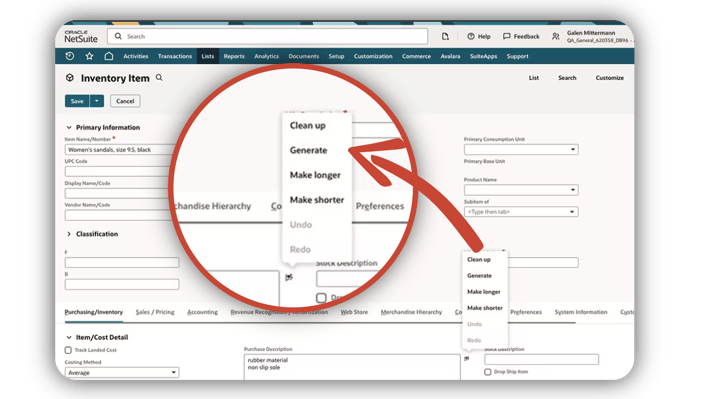Image resolution: width=711 pixels, height=399 pixels.
Task: Click the UPC Code field
Action: click(121, 171)
